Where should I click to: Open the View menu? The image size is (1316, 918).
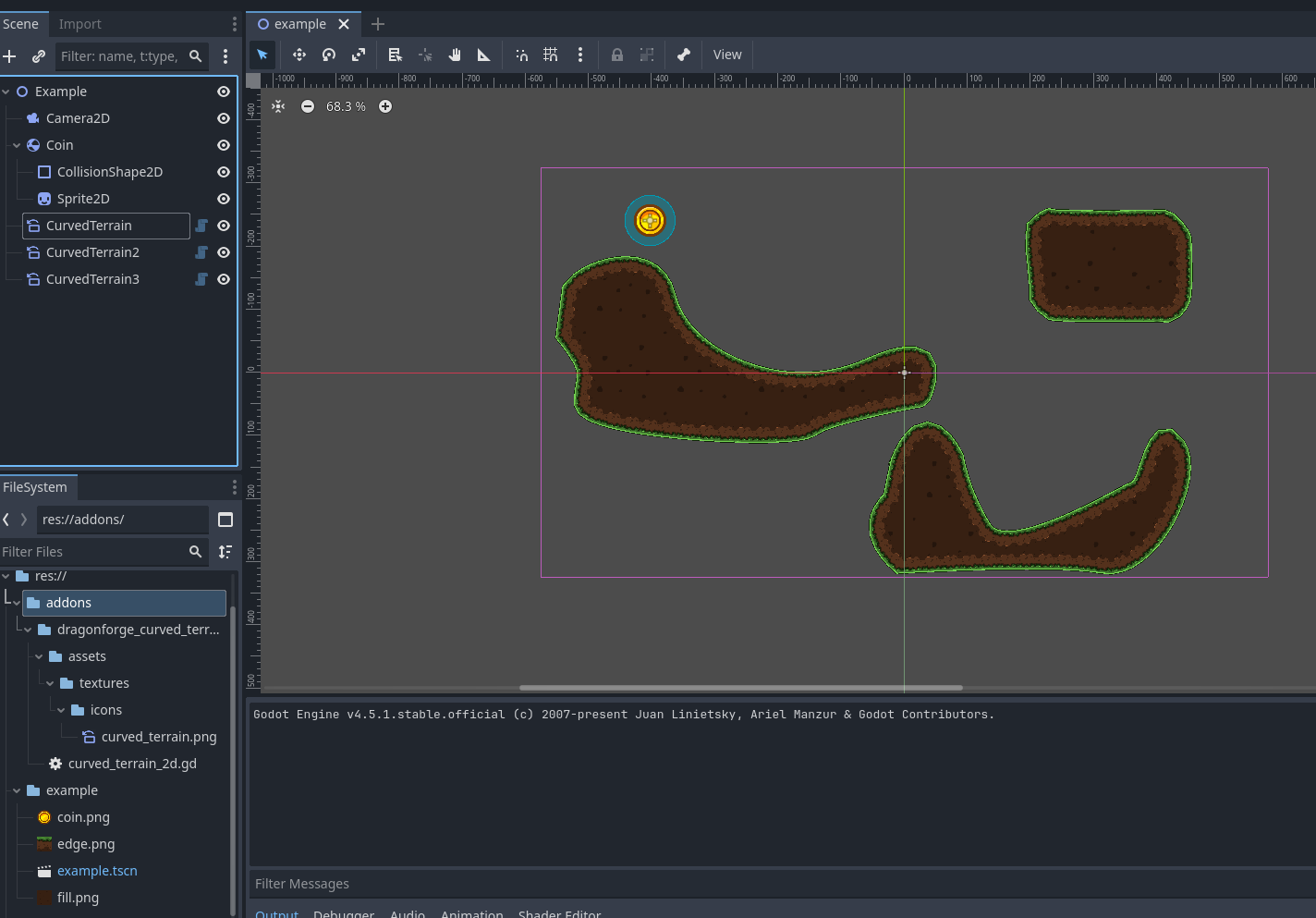[727, 55]
